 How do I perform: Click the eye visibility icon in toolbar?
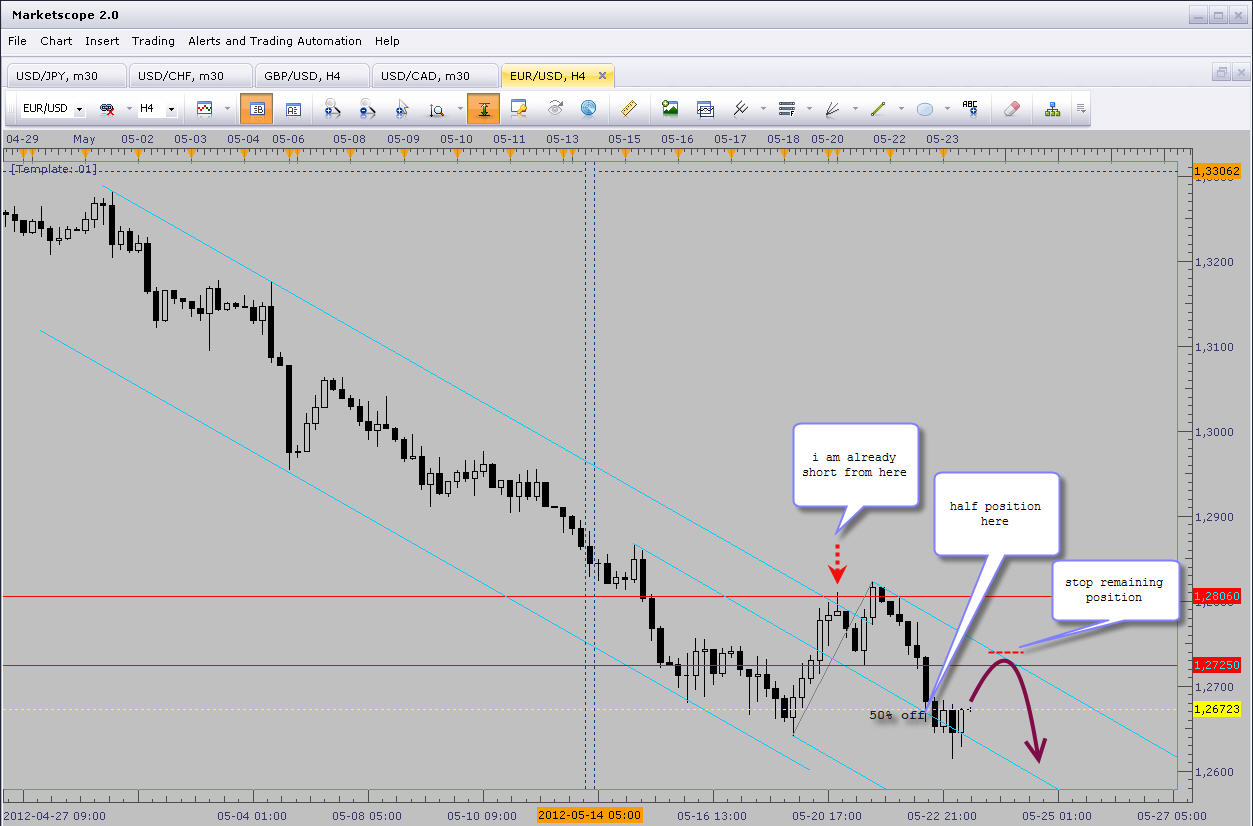554,108
